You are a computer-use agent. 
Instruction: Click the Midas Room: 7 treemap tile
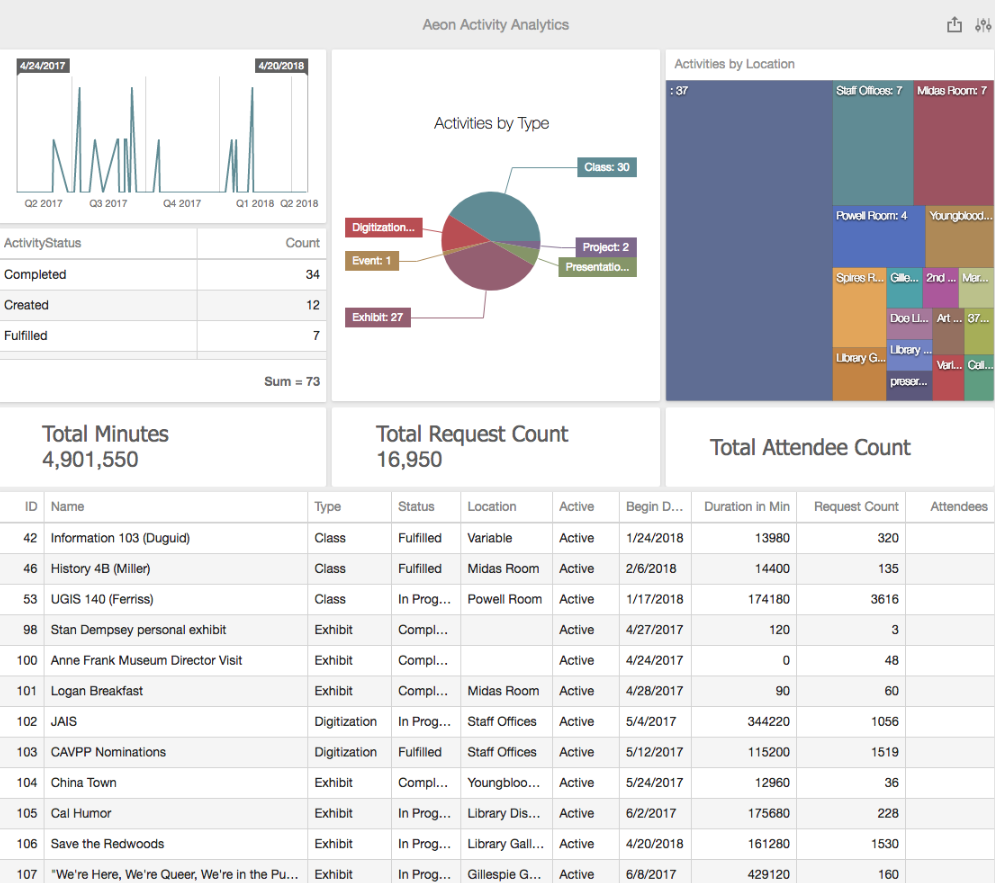(953, 145)
